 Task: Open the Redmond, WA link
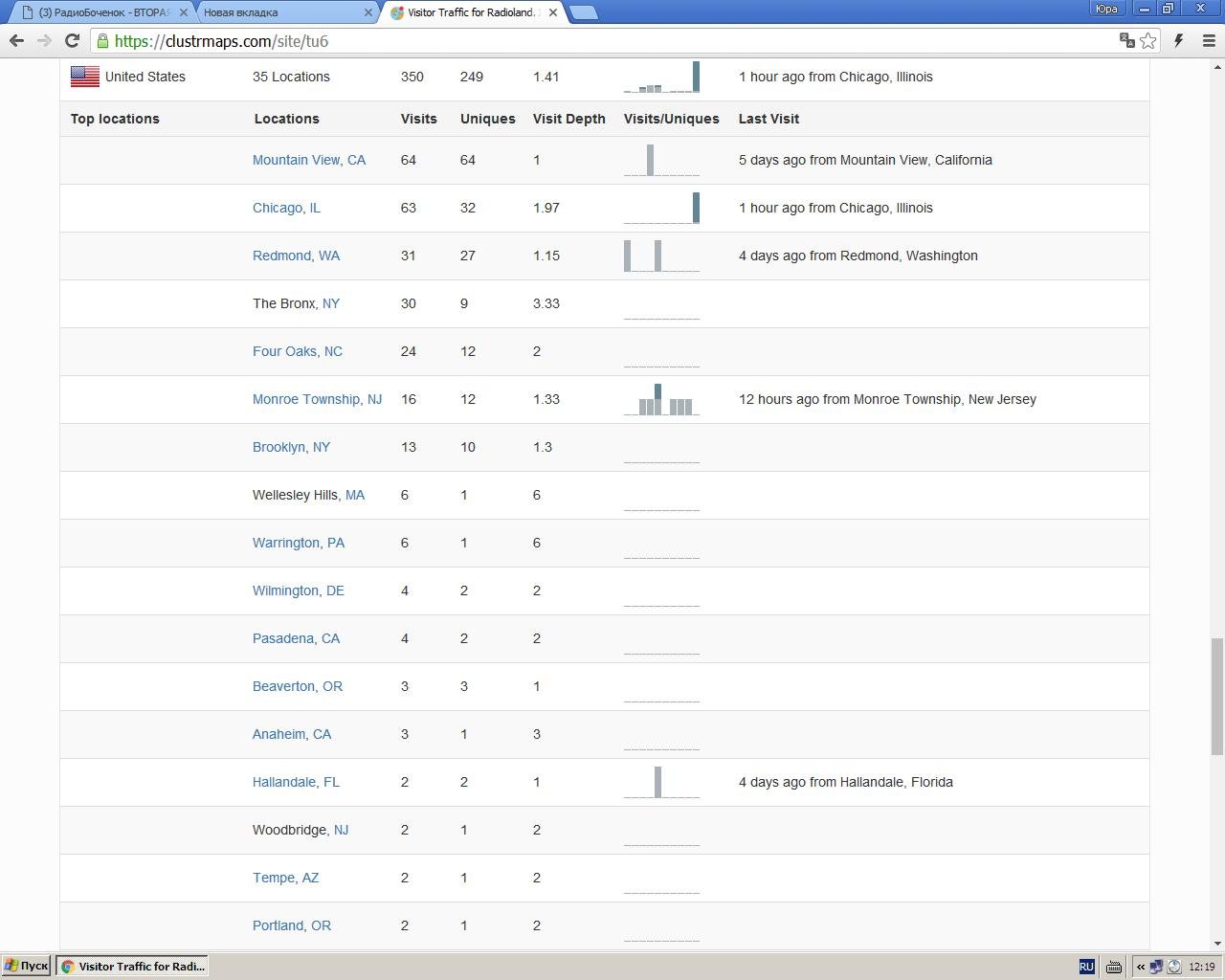(296, 256)
